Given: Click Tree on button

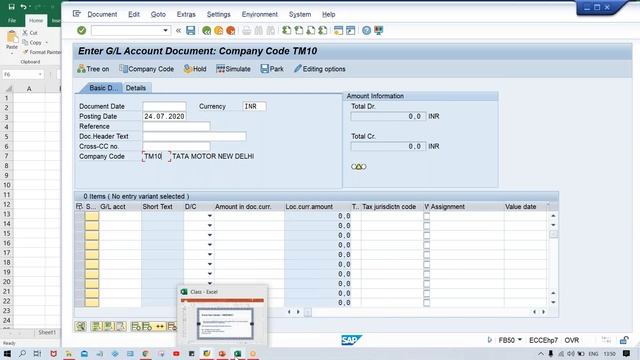Looking at the screenshot, I should point(93,69).
